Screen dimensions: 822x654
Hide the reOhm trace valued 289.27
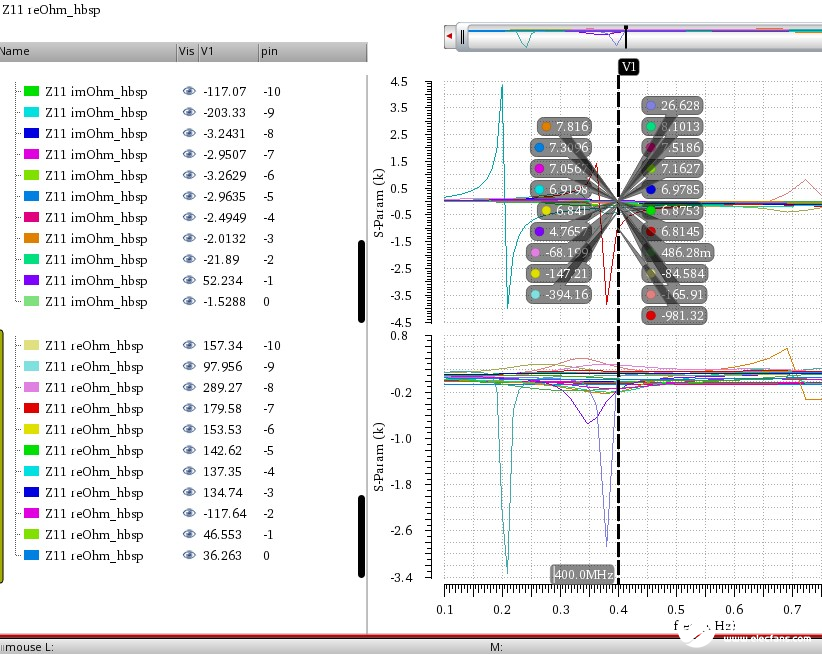(x=189, y=387)
